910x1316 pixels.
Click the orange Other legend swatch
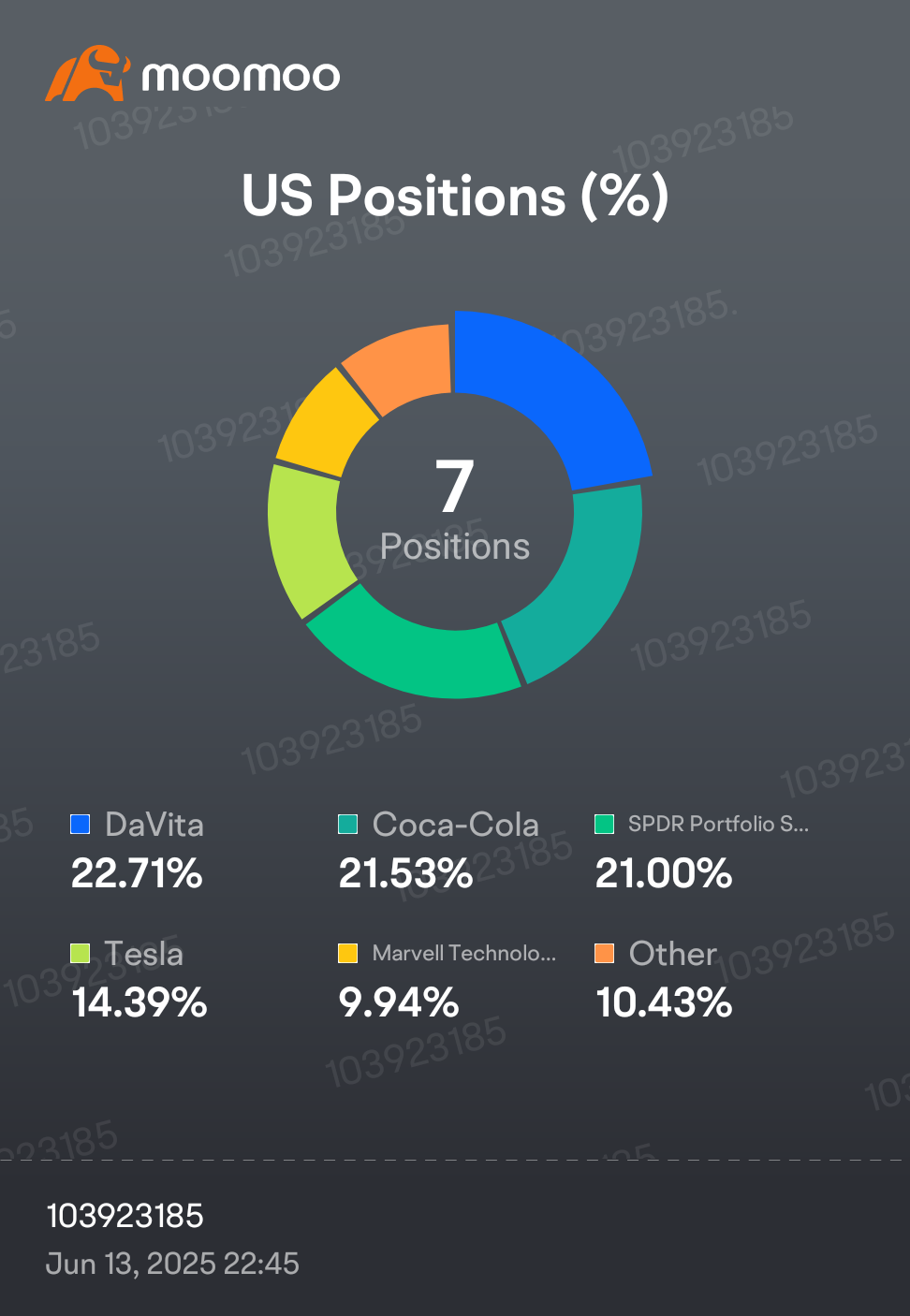(605, 953)
